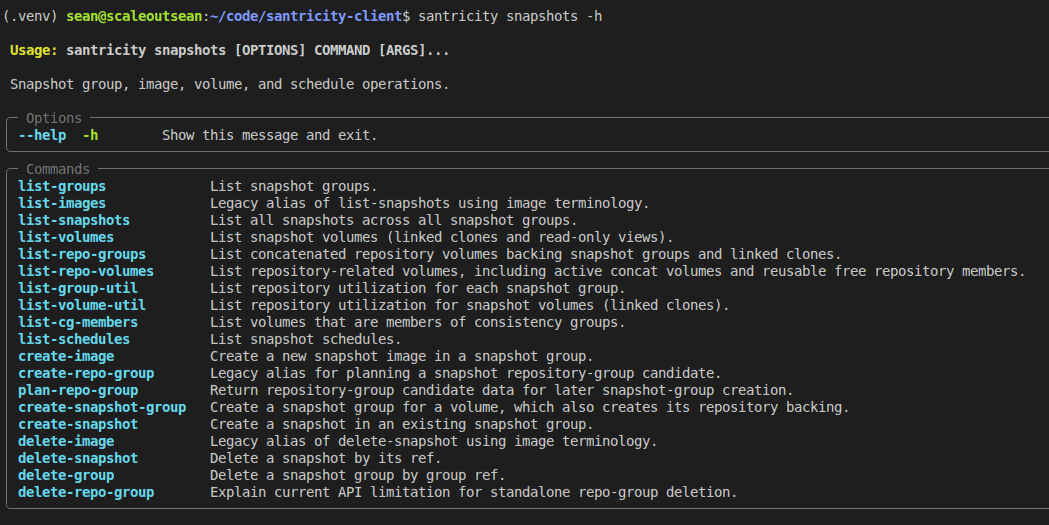Image resolution: width=1049 pixels, height=525 pixels.
Task: Click the typed 'santricity snapshots -h' command
Action: point(510,16)
